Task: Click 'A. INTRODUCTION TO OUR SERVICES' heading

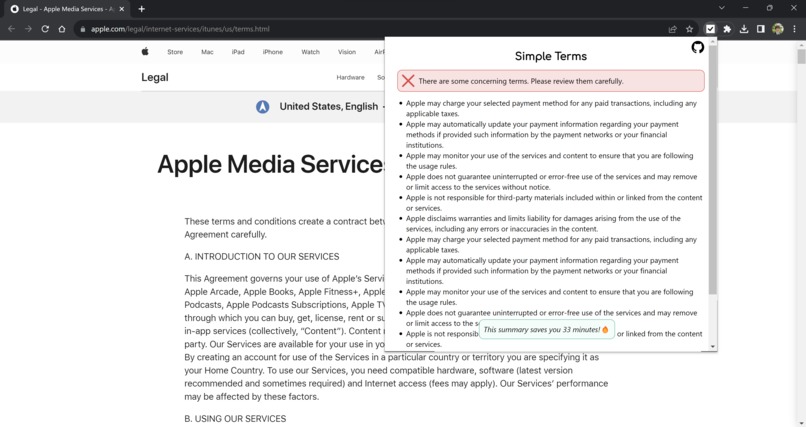Action: (262, 256)
